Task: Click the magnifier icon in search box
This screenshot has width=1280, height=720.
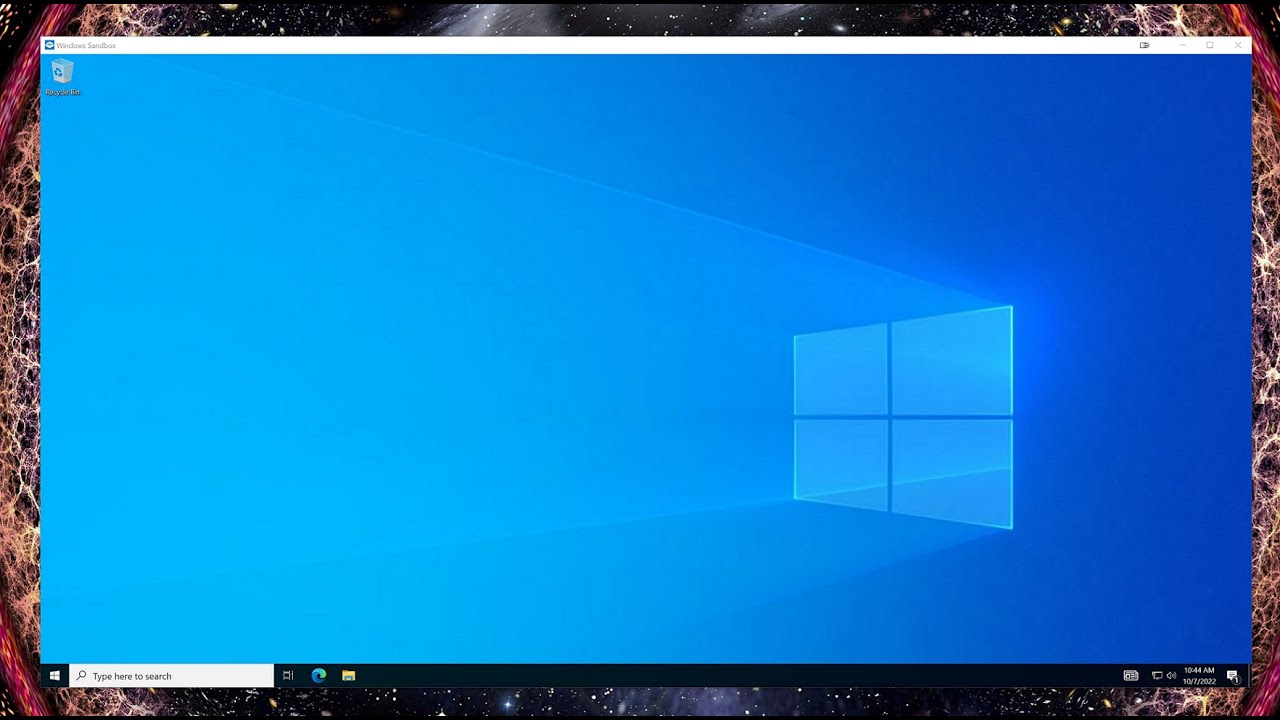Action: [82, 676]
